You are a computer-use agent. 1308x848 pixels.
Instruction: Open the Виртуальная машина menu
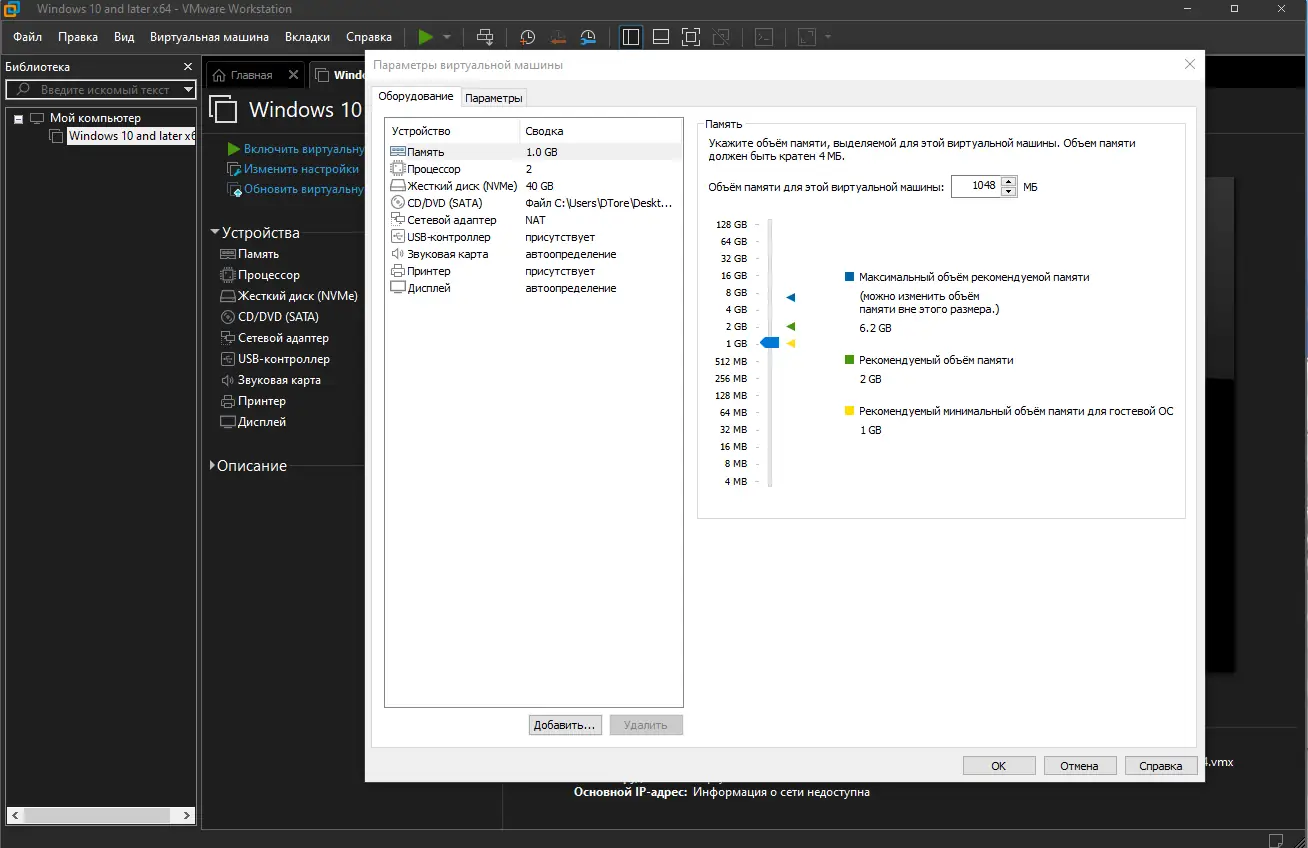pos(209,37)
